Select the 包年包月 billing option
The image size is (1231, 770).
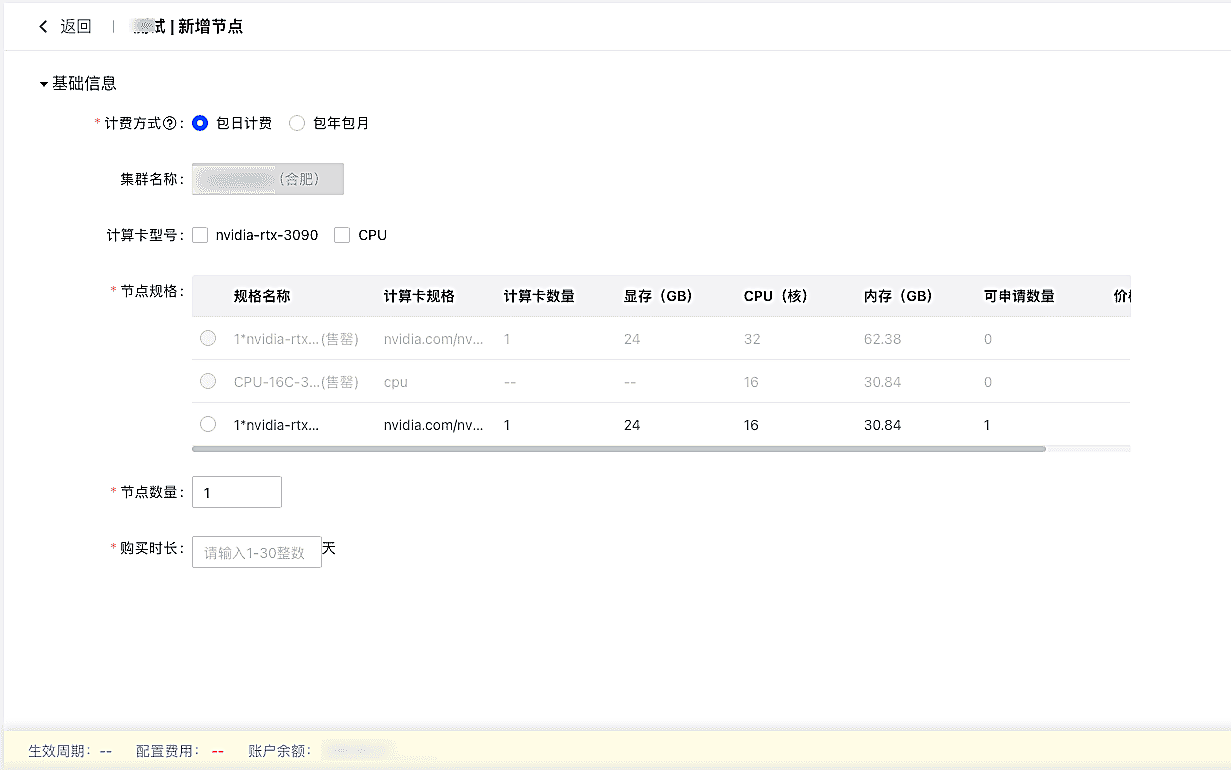pyautogui.click(x=297, y=124)
